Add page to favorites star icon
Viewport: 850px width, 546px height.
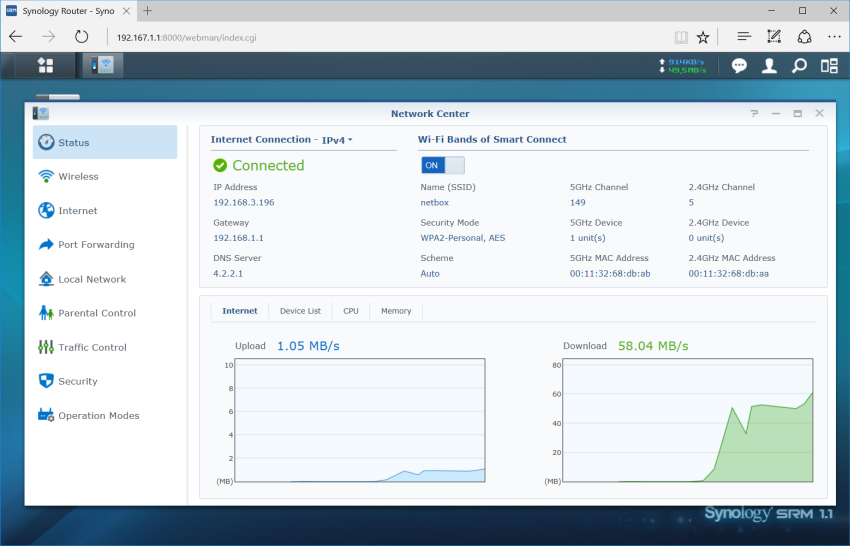tap(703, 37)
